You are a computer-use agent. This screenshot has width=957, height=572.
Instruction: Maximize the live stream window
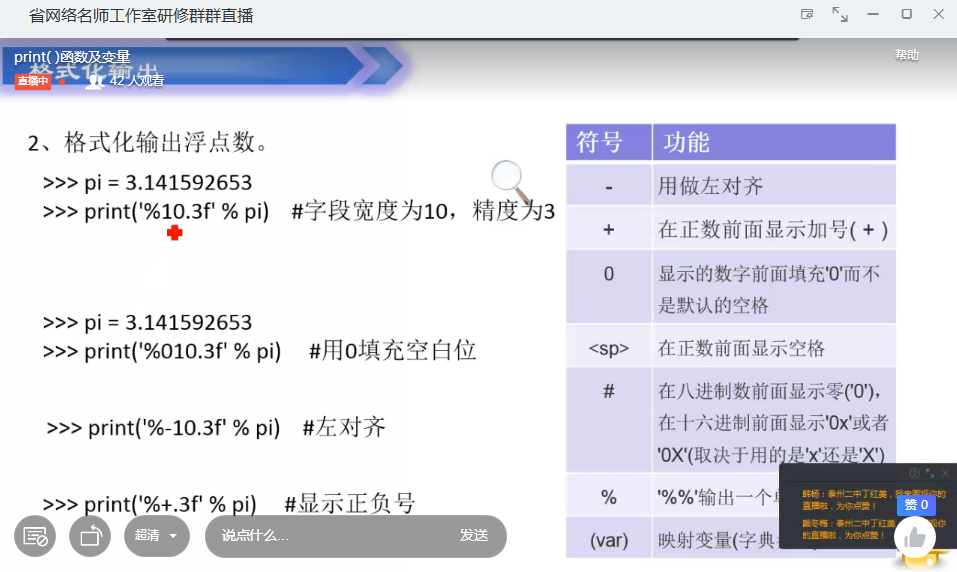coord(906,14)
